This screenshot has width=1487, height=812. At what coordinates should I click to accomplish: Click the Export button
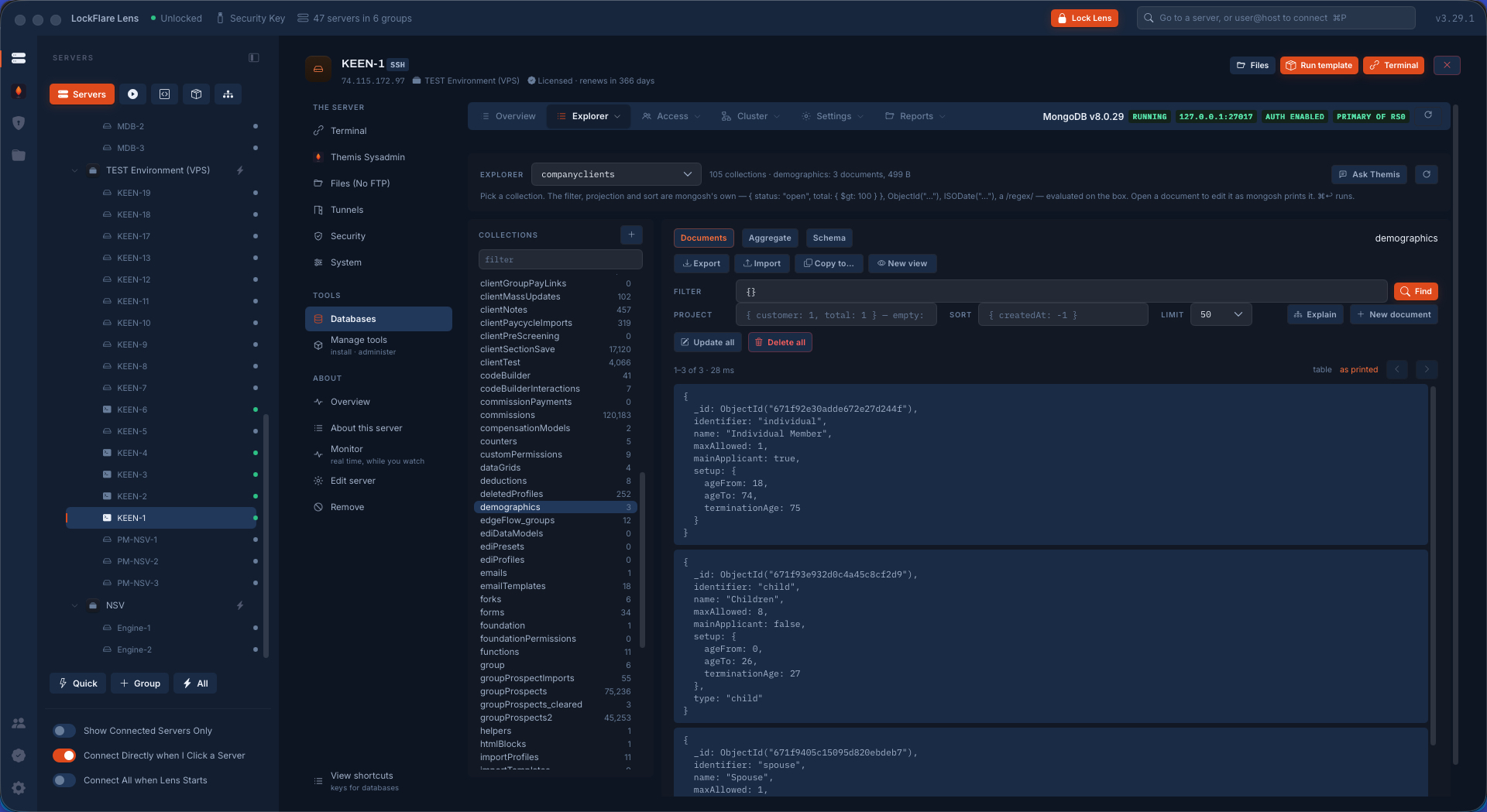point(701,263)
